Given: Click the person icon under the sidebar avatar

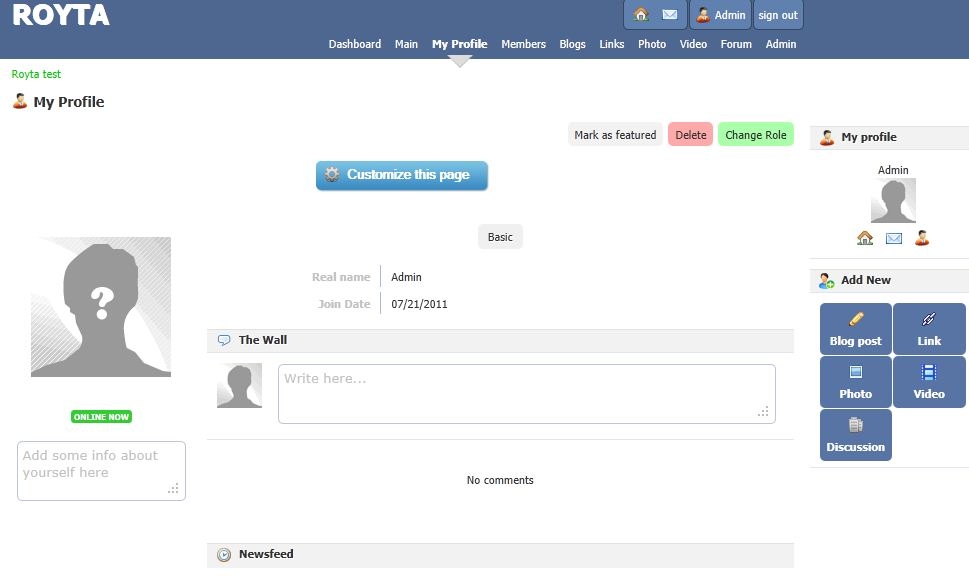Looking at the screenshot, I should tap(922, 238).
